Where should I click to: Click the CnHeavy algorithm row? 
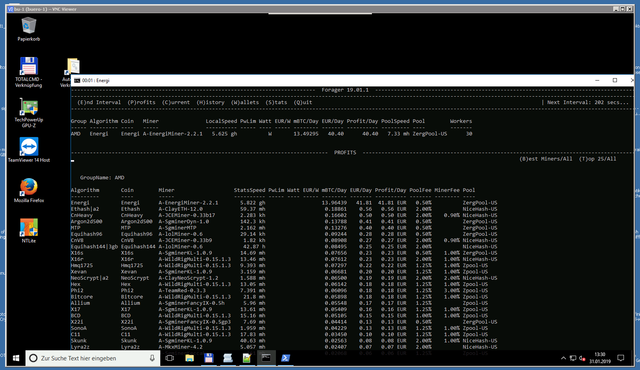(284, 215)
